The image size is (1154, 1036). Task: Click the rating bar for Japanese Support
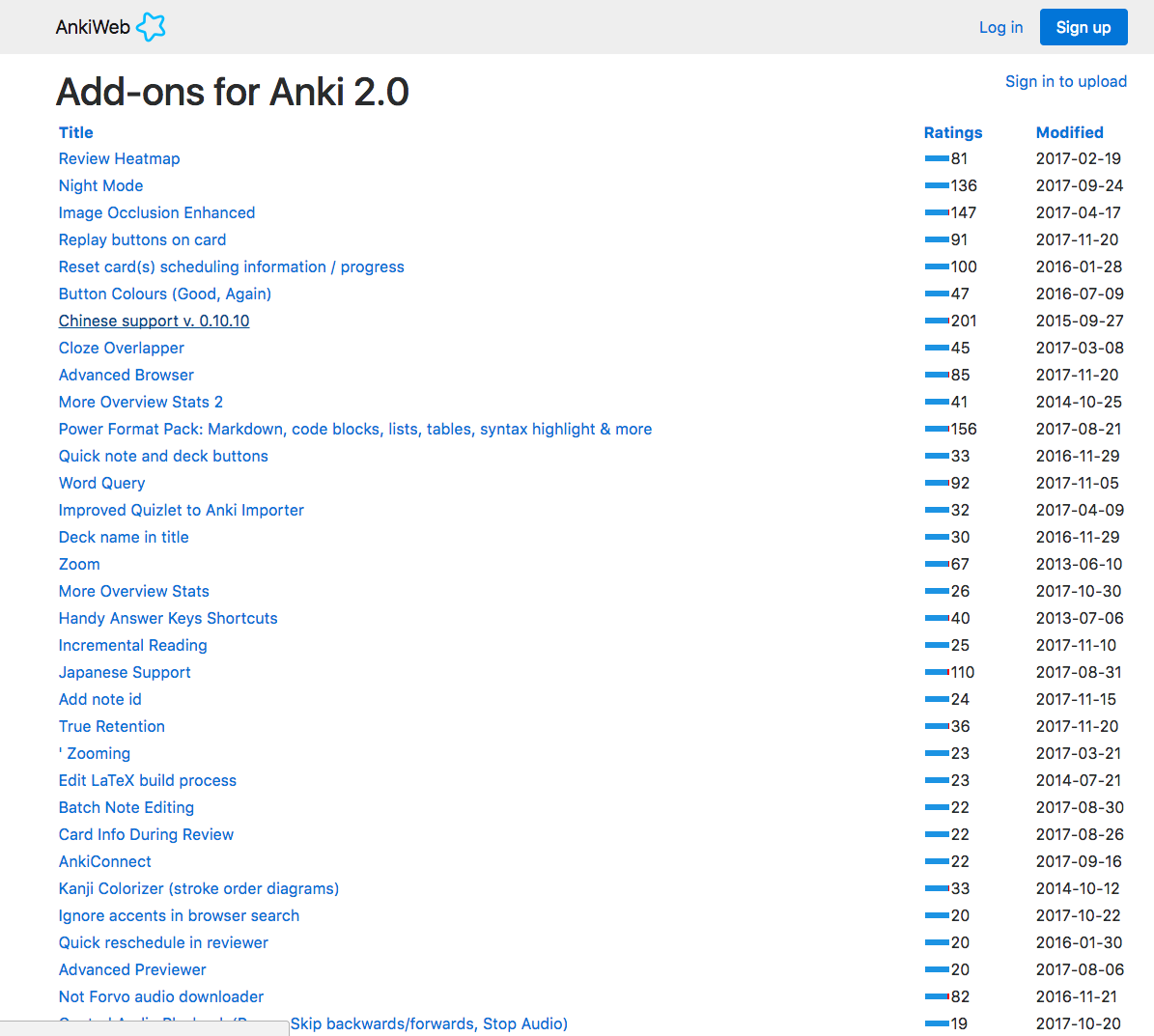pos(937,672)
